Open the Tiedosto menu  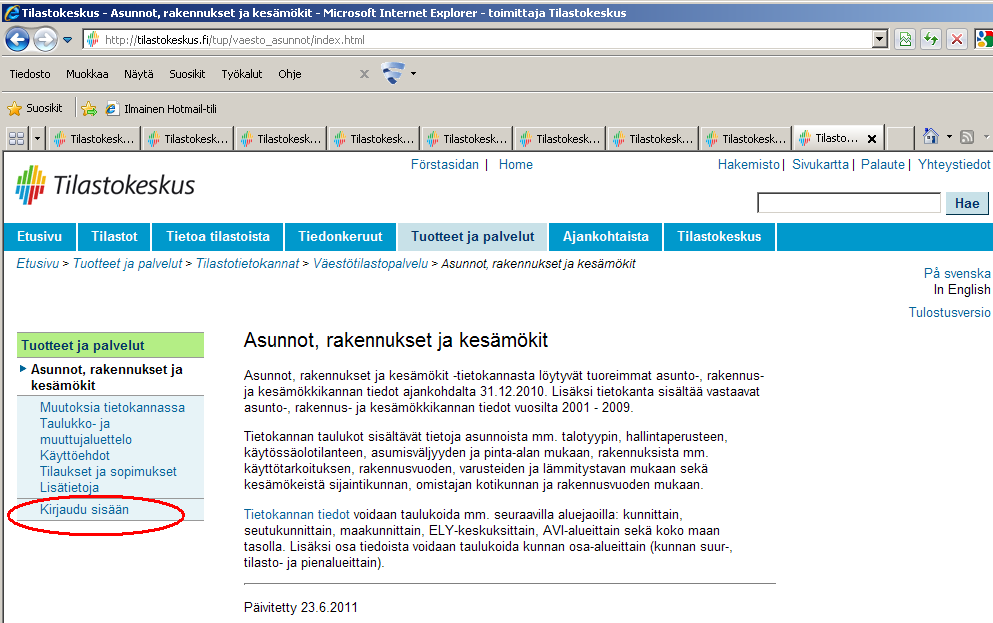(x=30, y=74)
